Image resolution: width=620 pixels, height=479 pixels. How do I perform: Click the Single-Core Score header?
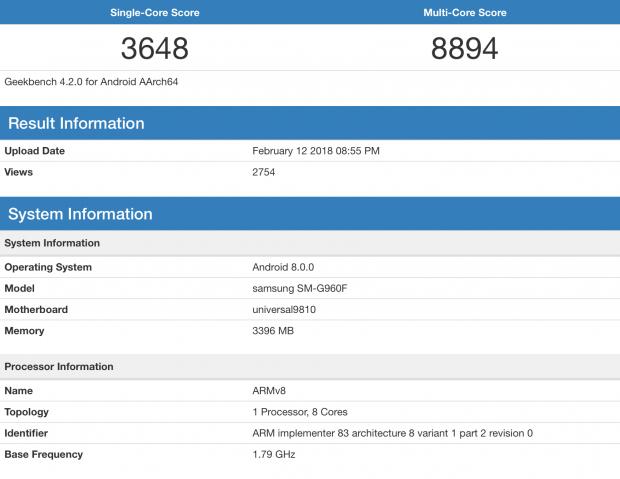154,13
